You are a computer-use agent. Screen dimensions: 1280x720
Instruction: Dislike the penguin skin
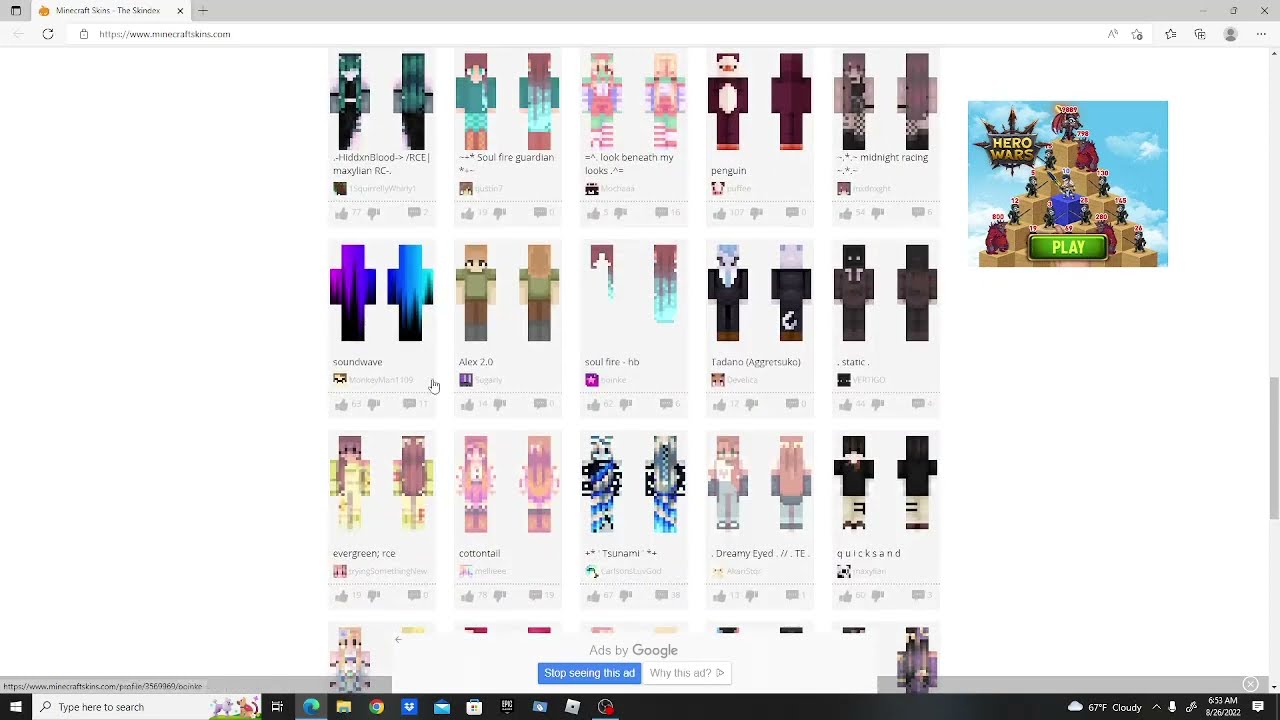756,213
